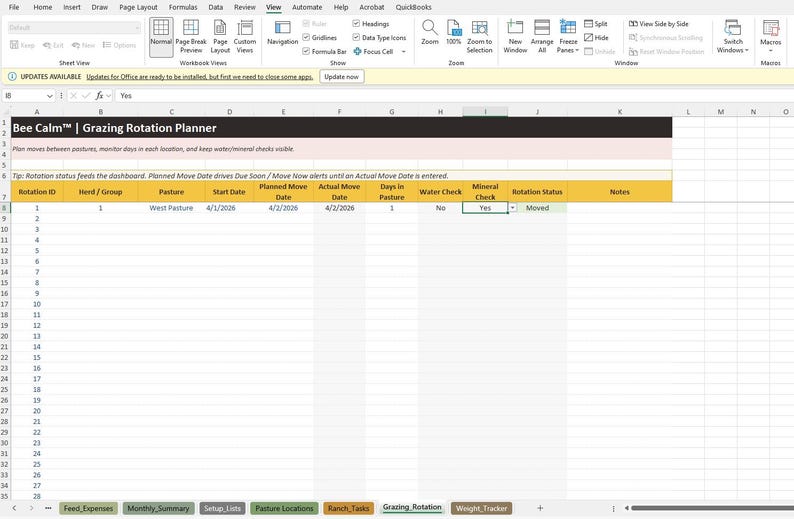Viewport: 794px width, 519px height.
Task: Switch to Ranch_Tasks sheet tab
Action: click(x=348, y=508)
